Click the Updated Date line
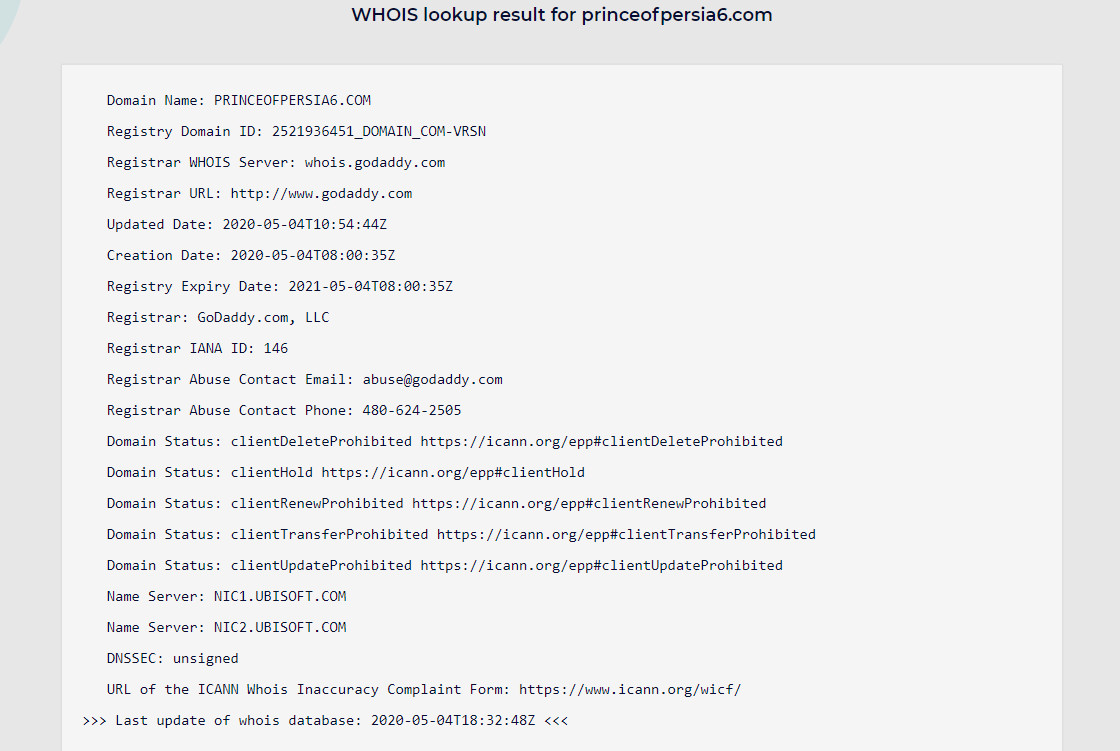 tap(246, 224)
